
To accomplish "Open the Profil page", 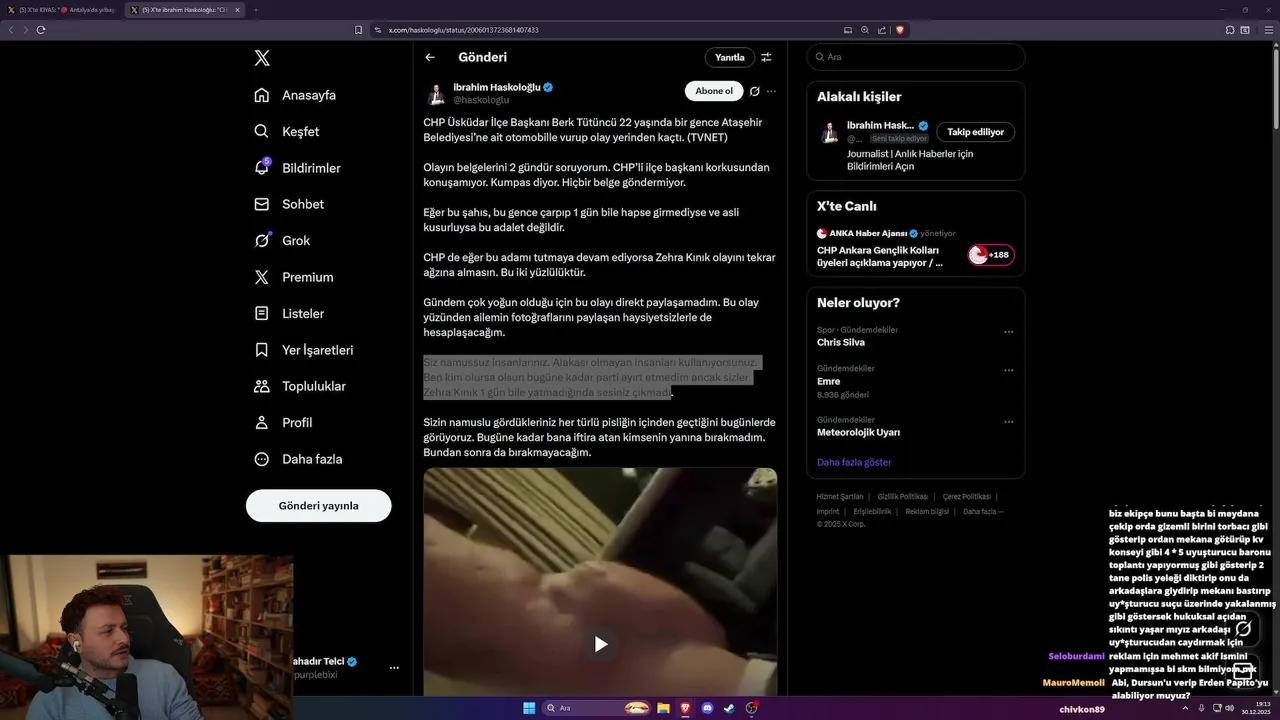I will pos(283,422).
